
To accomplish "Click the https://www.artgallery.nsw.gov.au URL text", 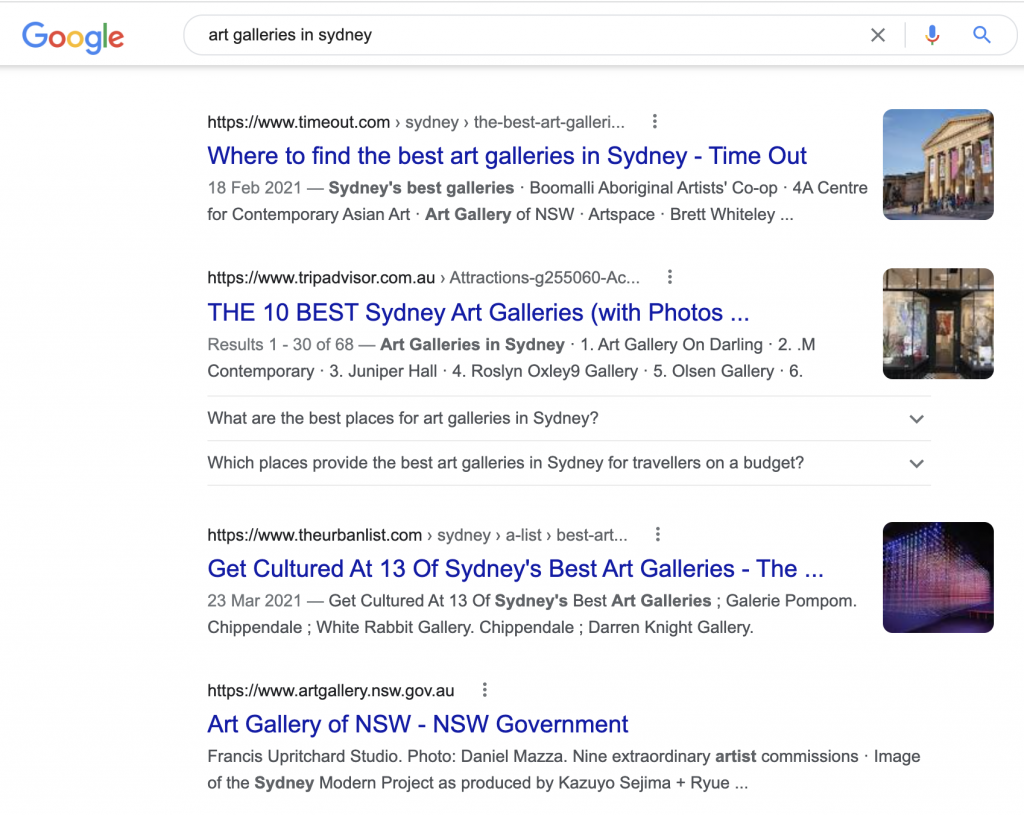I will tap(330, 690).
